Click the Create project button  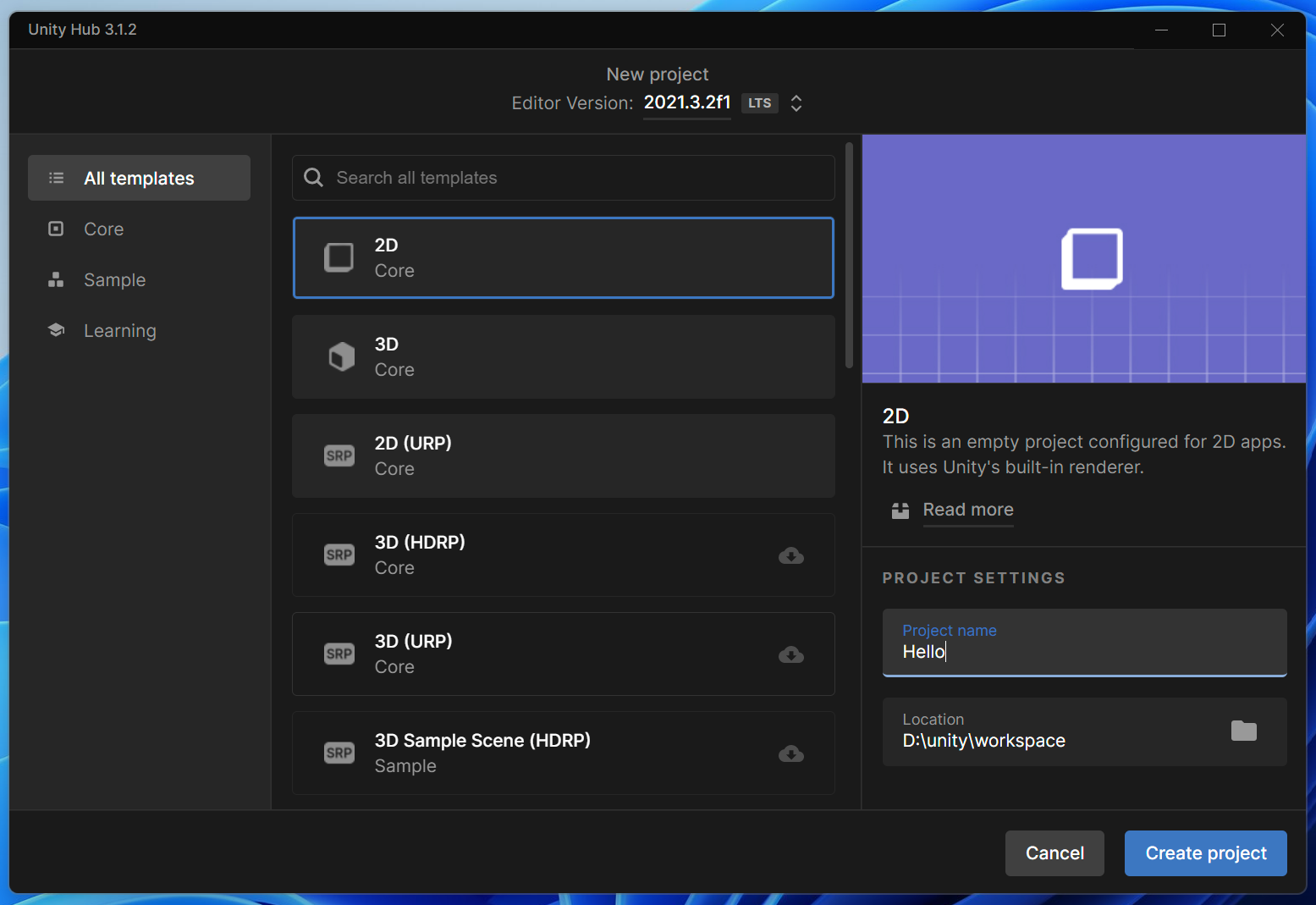point(1206,853)
